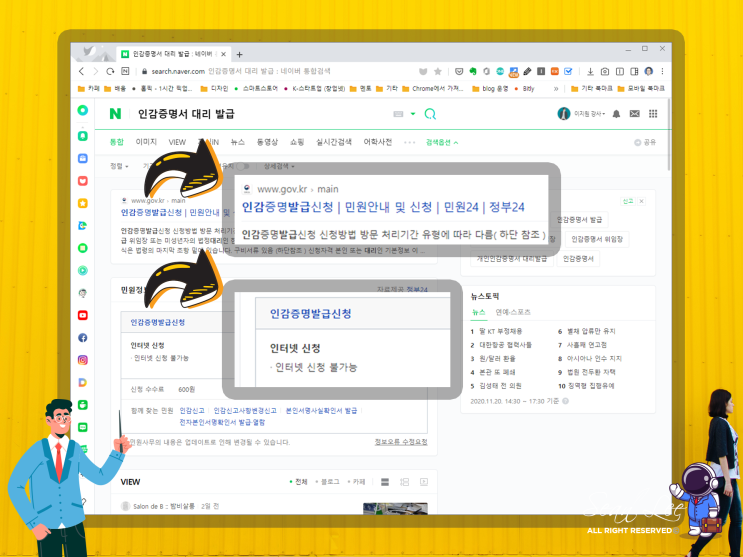
Task: Open the 쇼핑 search tab
Action: [297, 142]
